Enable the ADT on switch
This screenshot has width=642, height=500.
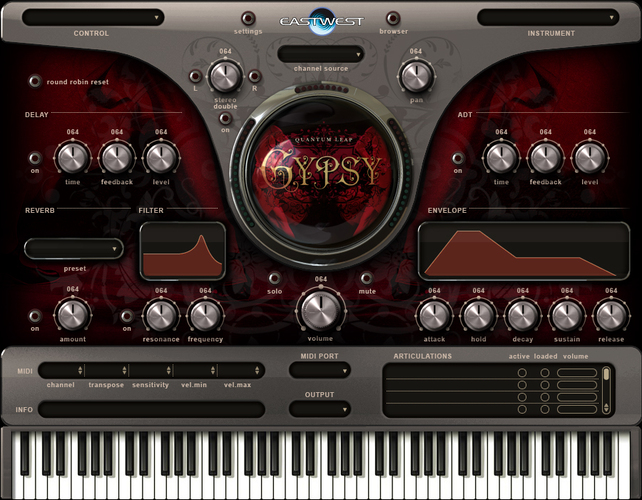coord(458,157)
